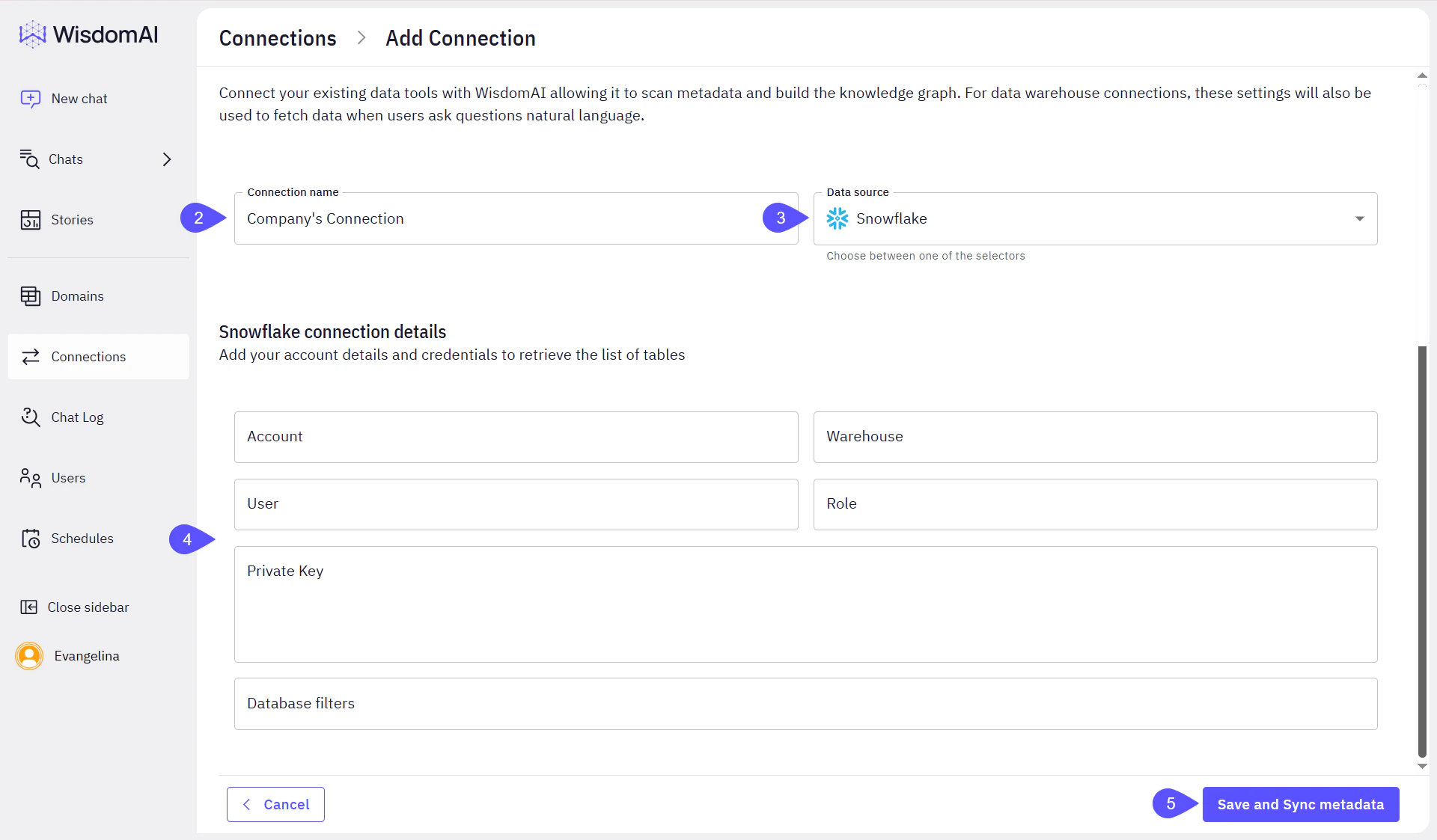Expand the Connections breadcrumb chevron

361,37
